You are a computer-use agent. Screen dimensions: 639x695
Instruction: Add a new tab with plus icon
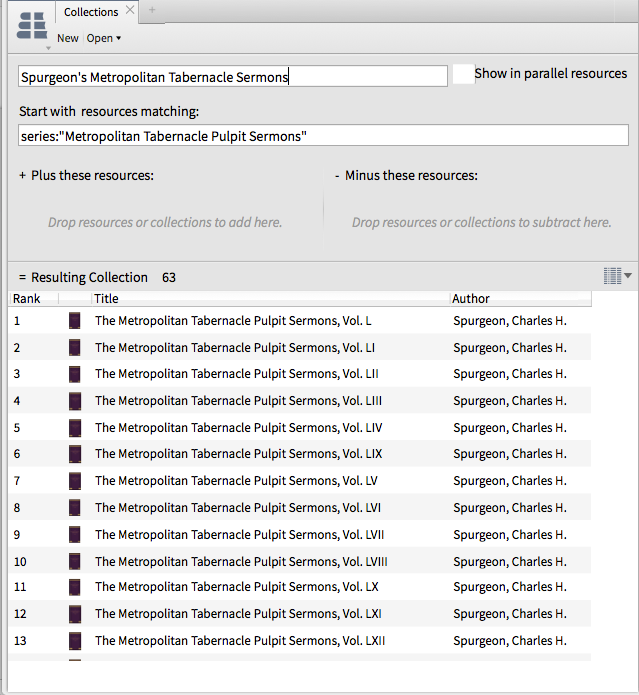(152, 10)
